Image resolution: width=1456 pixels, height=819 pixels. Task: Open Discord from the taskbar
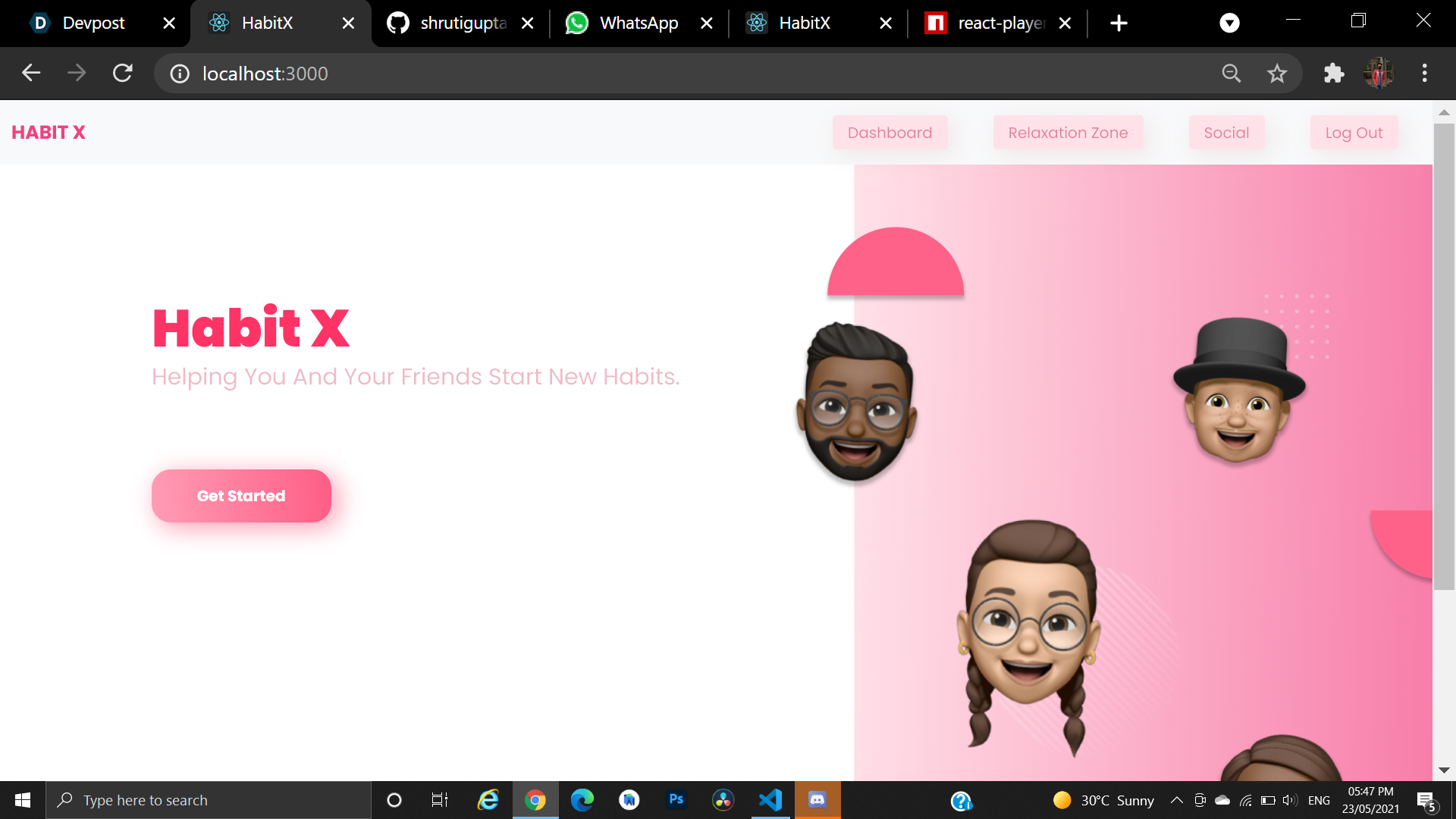(x=817, y=800)
